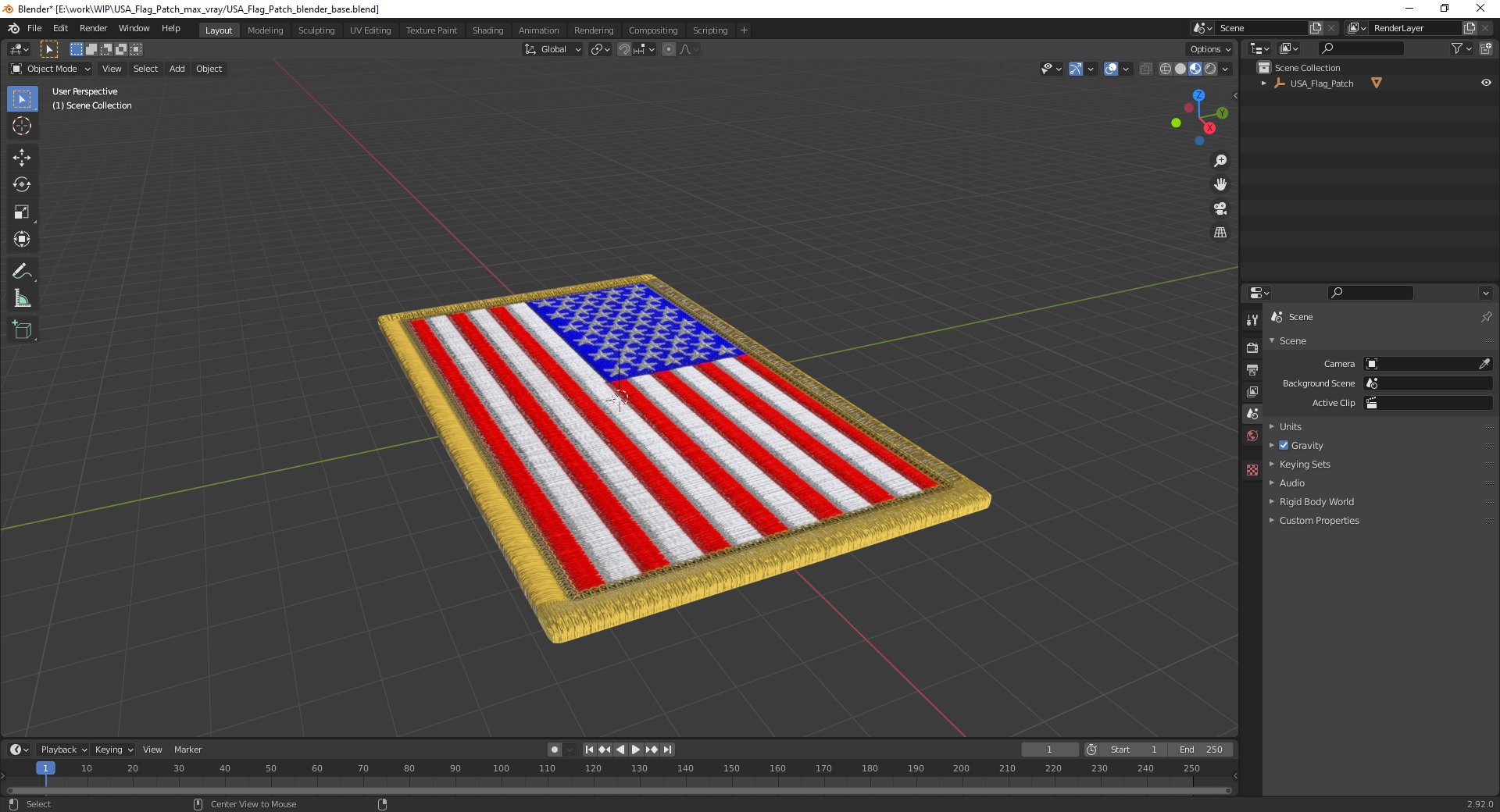Click the tweak select mode arrow icon
The height and width of the screenshot is (812, 1500).
[x=48, y=49]
